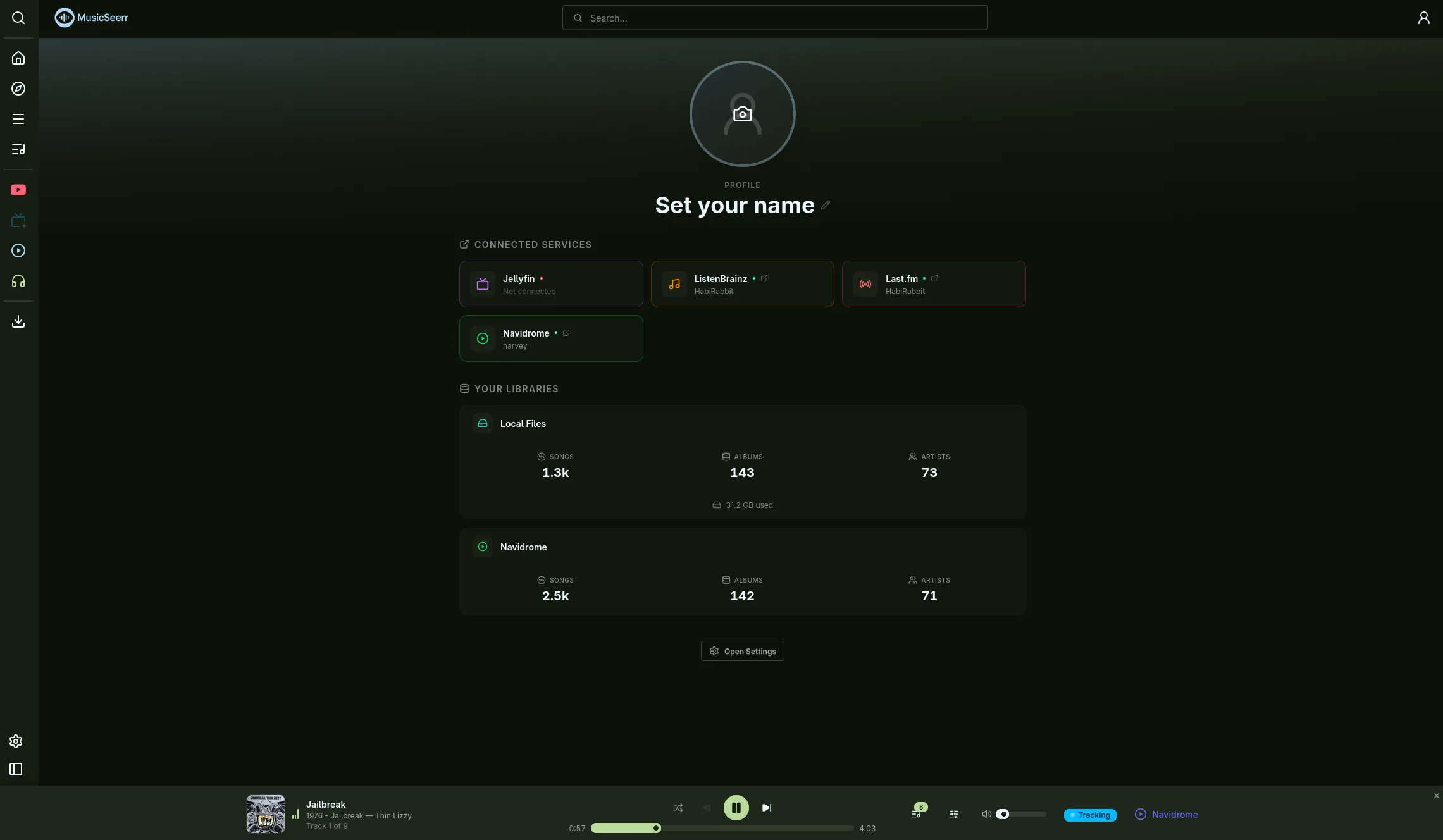The width and height of the screenshot is (1443, 840).
Task: Open the equalizer icon in the player bar
Action: point(953,815)
